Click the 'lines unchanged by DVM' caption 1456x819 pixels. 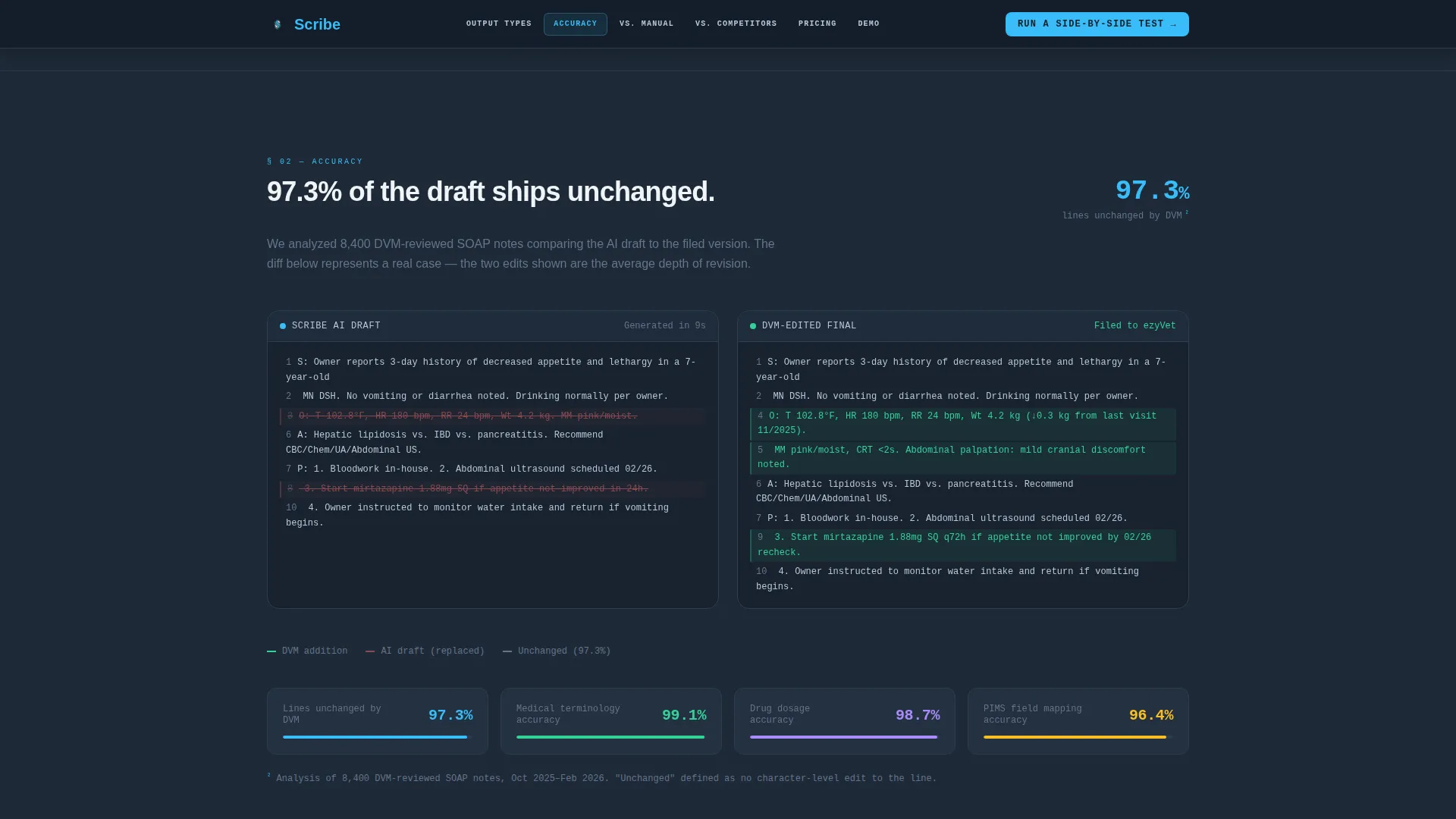pyautogui.click(x=1125, y=215)
